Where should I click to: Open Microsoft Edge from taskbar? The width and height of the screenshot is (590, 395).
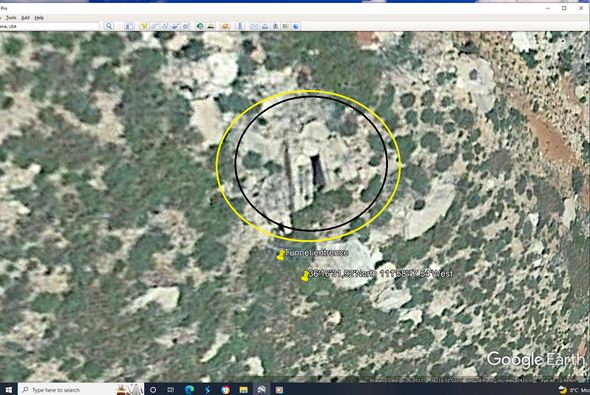[x=189, y=389]
